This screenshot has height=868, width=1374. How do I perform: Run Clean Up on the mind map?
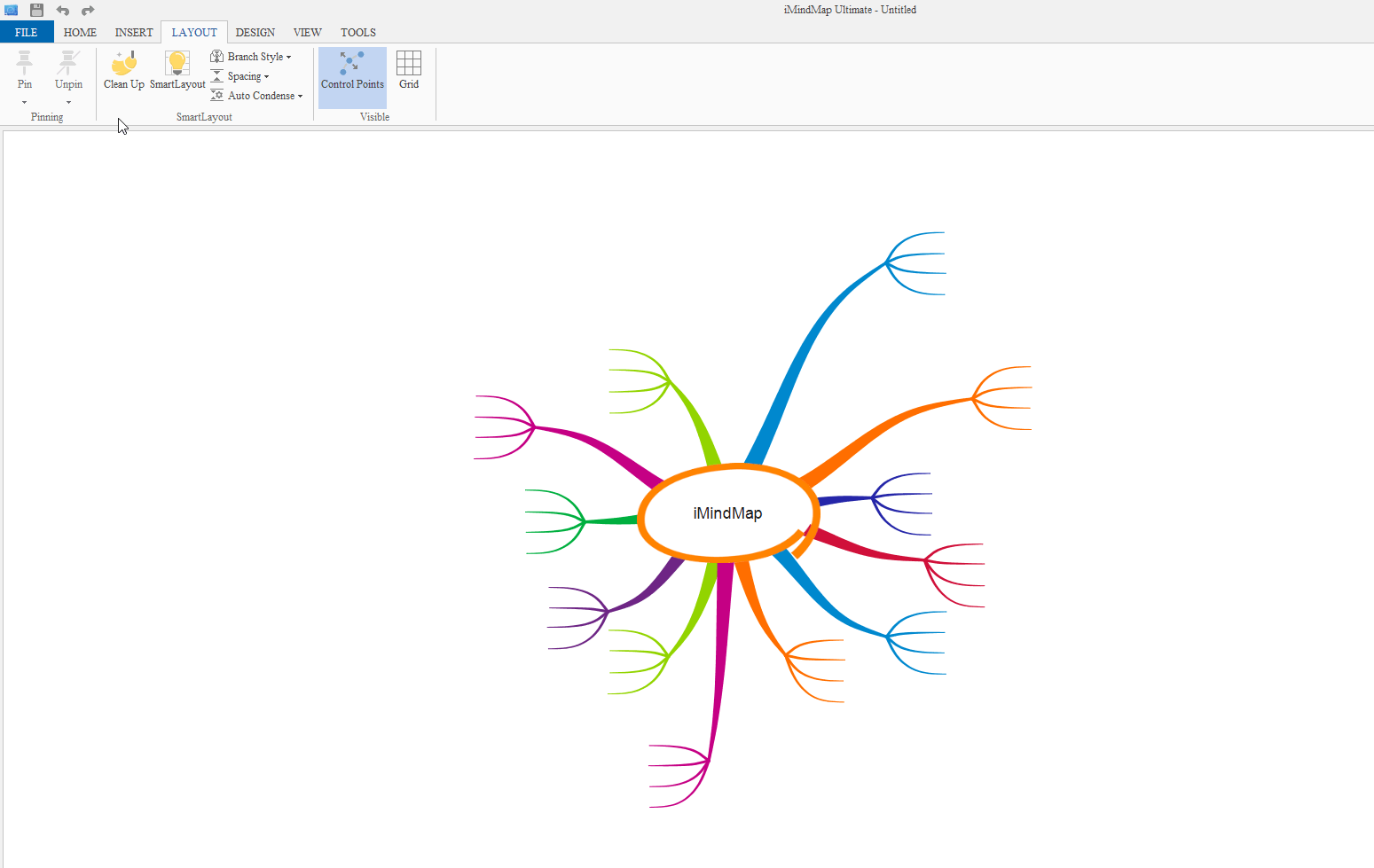124,70
